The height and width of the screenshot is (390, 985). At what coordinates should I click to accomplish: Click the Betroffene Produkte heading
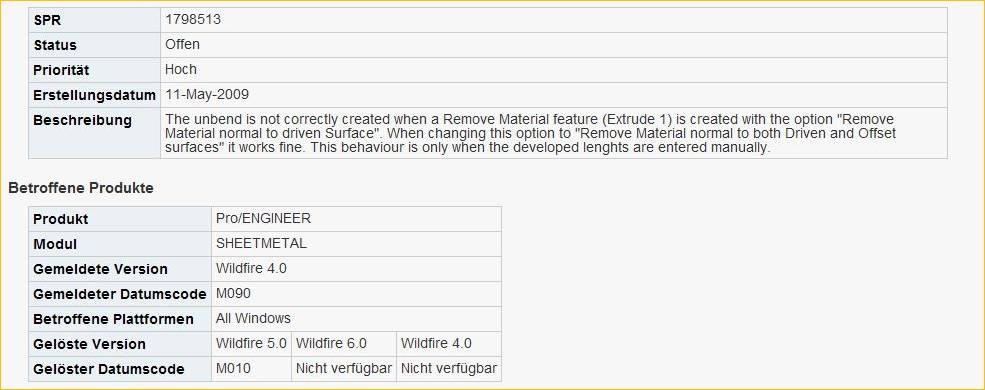pos(81,188)
